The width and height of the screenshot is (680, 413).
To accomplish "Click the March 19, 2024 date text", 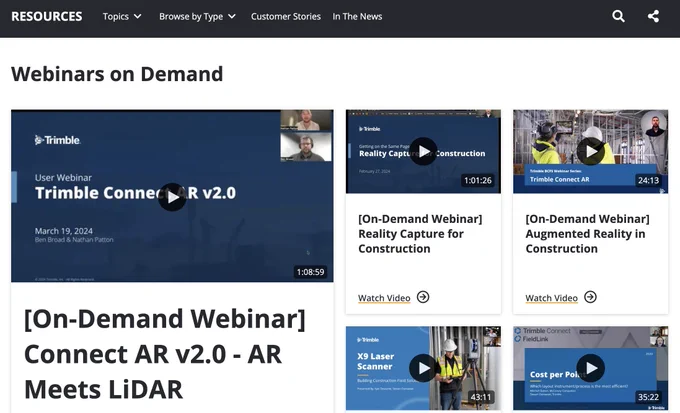I will coord(64,231).
